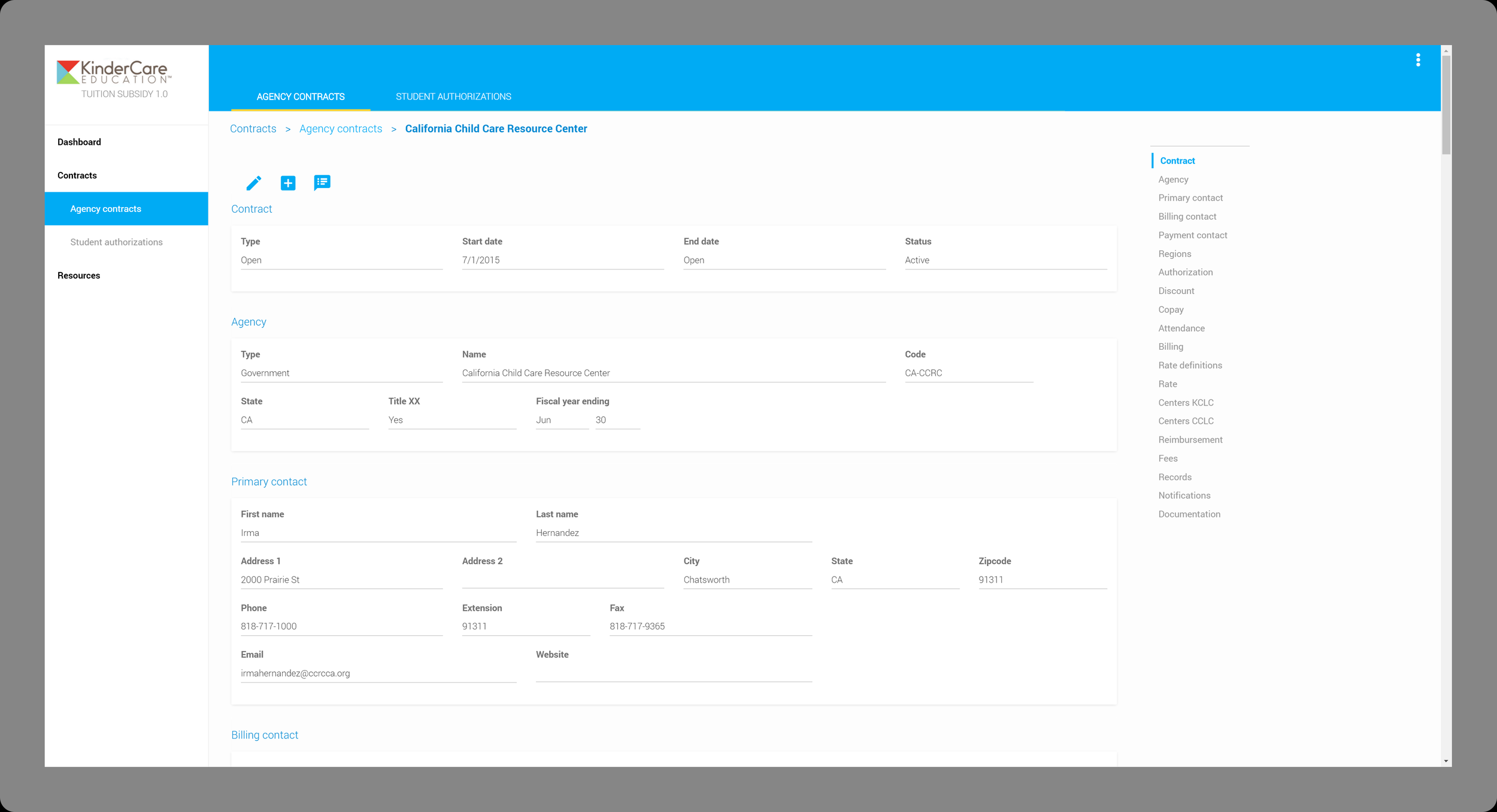1497x812 pixels.
Task: Jump to Rate definitions section nav
Action: pyautogui.click(x=1190, y=365)
